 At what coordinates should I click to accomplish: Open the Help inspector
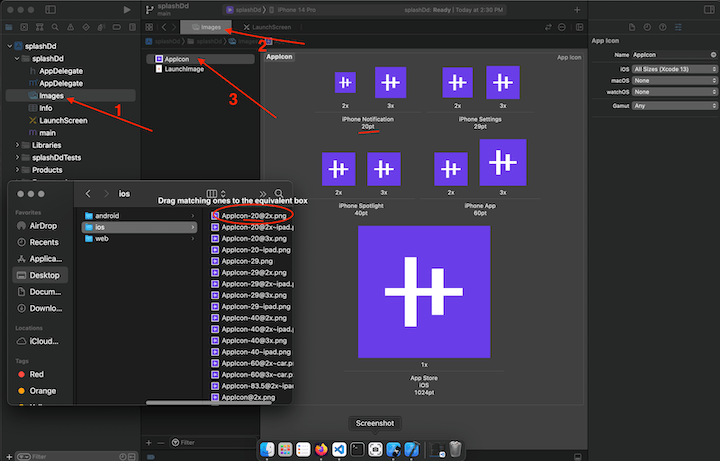(x=662, y=27)
